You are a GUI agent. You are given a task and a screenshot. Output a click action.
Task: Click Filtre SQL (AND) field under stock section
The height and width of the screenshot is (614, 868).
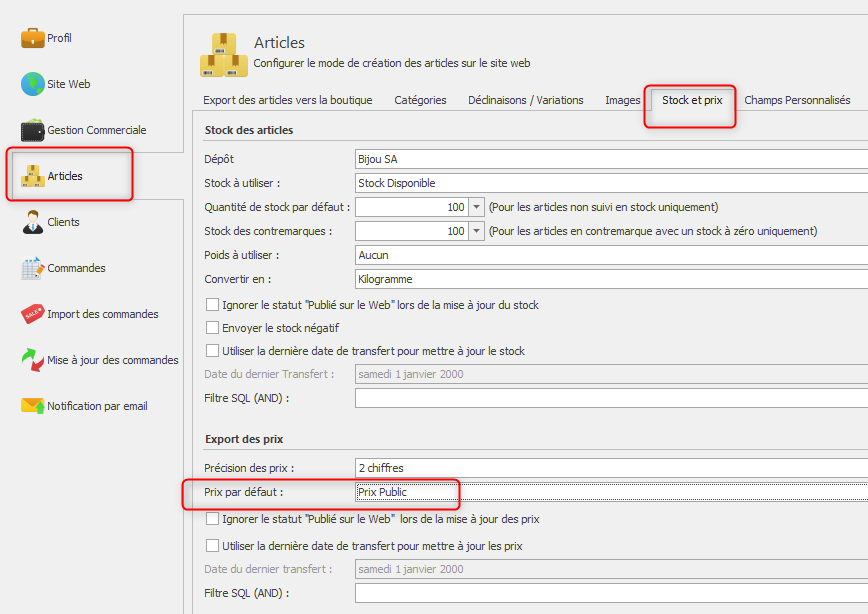(611, 398)
